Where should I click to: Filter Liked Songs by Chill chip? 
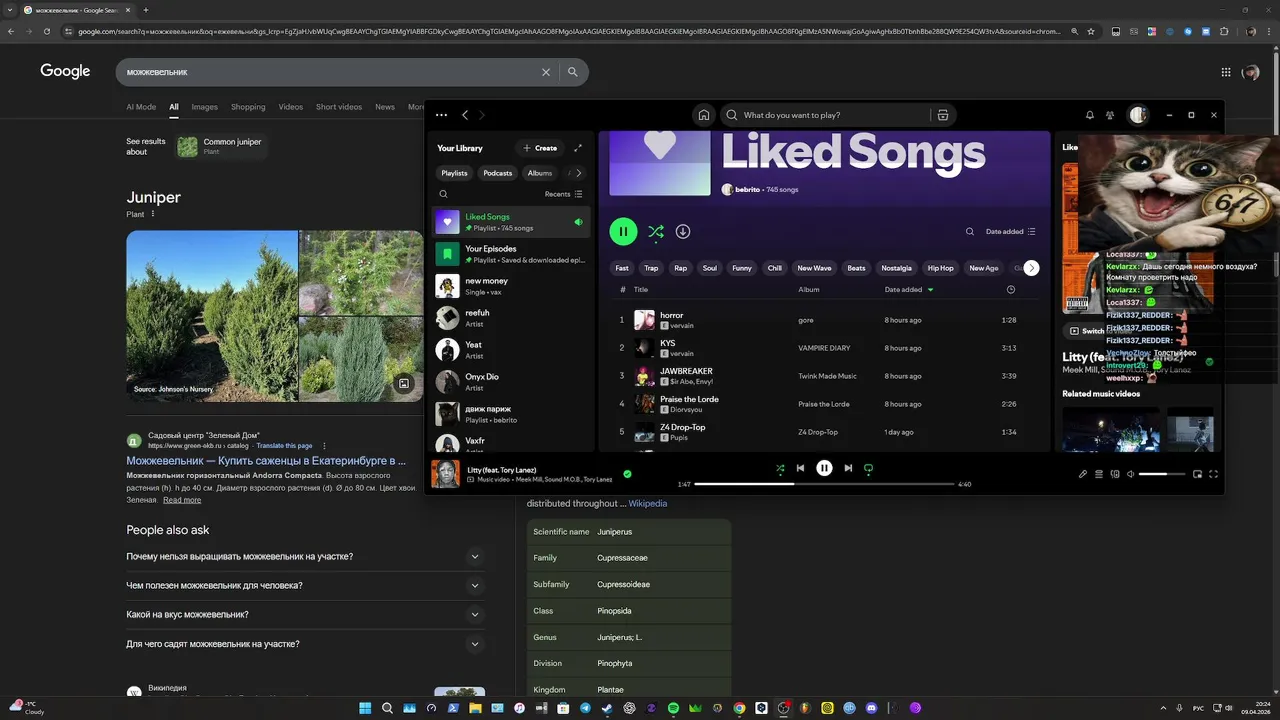point(775,268)
